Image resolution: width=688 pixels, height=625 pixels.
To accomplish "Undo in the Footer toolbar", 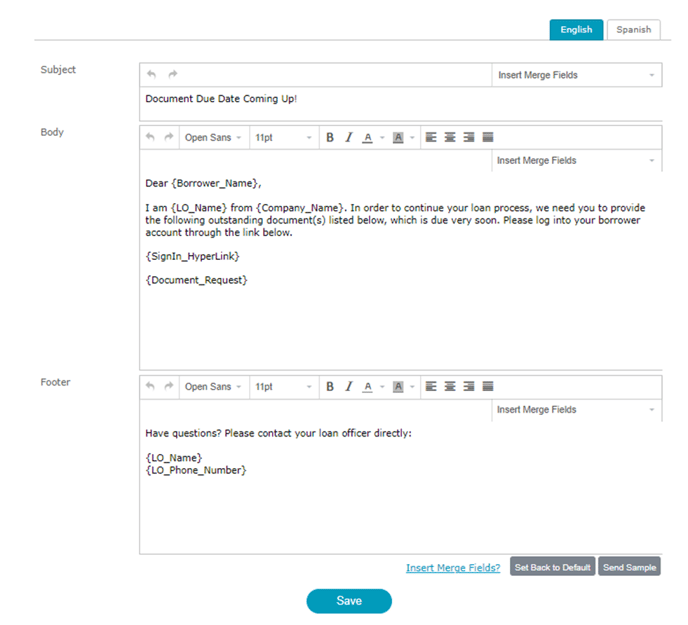I will (150, 386).
